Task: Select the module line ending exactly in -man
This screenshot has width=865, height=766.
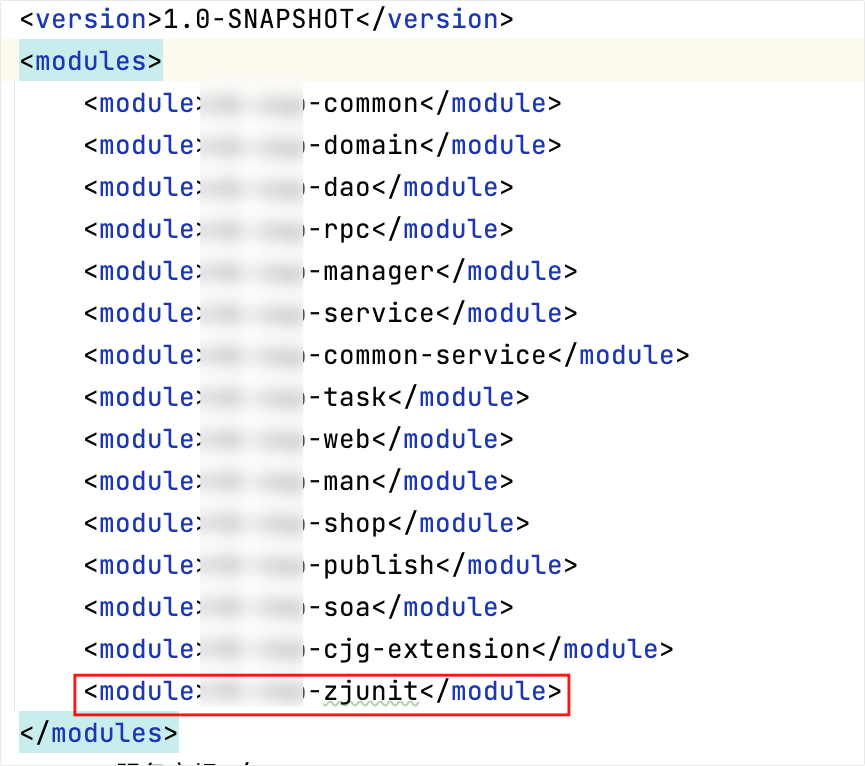Action: coord(298,481)
